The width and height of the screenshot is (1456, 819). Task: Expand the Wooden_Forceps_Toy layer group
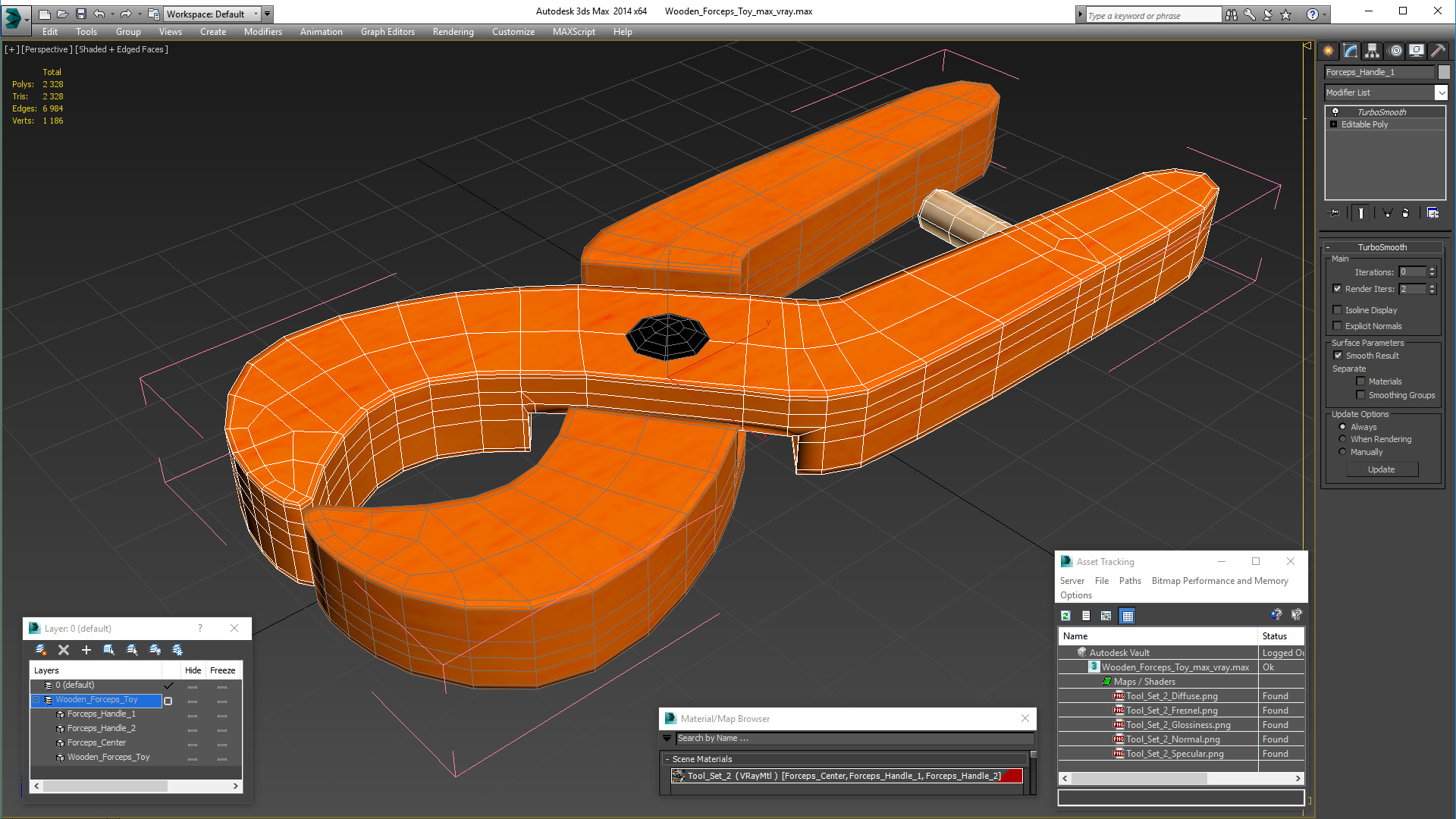tap(36, 700)
